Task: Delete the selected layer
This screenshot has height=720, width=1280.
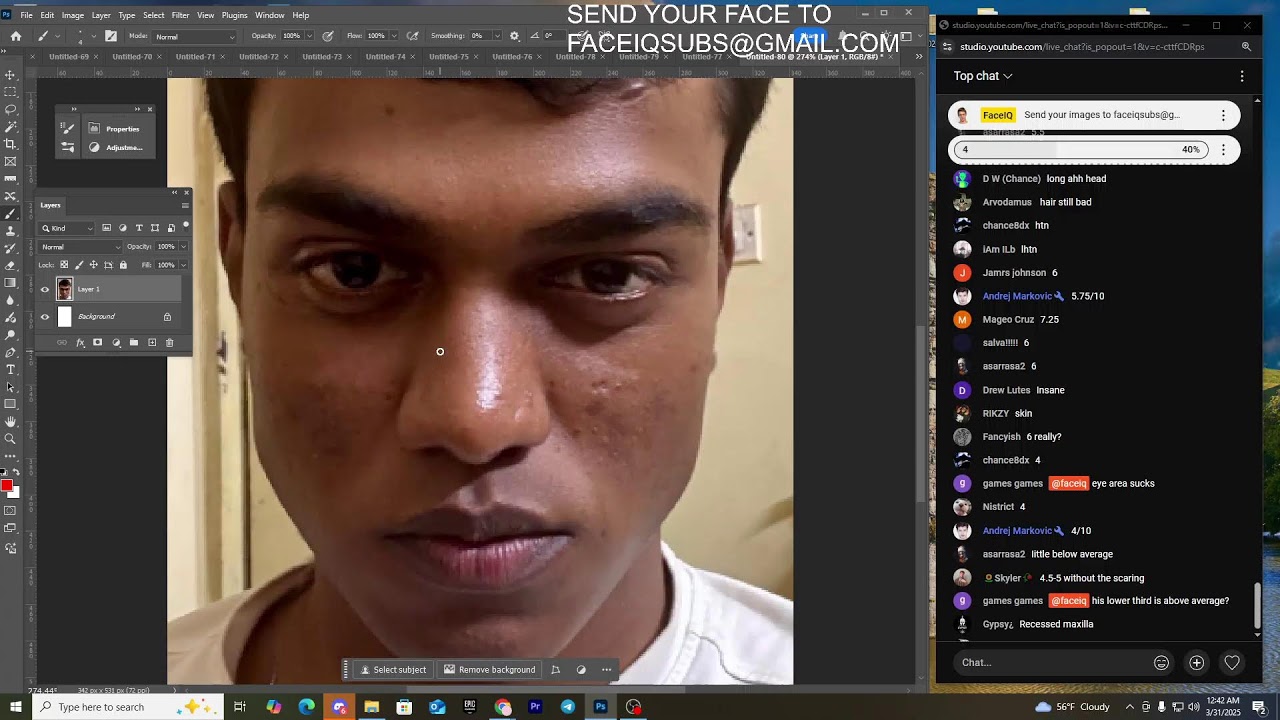Action: click(x=169, y=343)
